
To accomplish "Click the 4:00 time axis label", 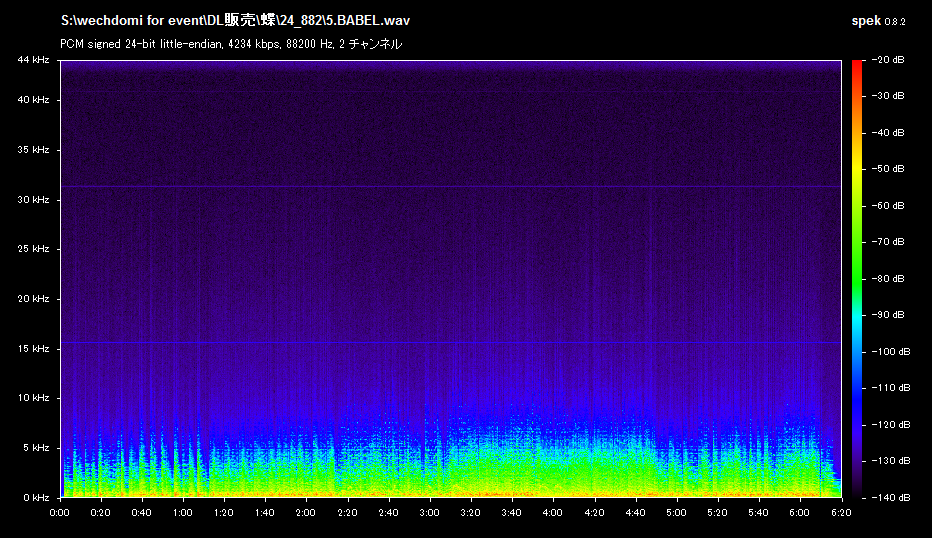I will click(553, 512).
